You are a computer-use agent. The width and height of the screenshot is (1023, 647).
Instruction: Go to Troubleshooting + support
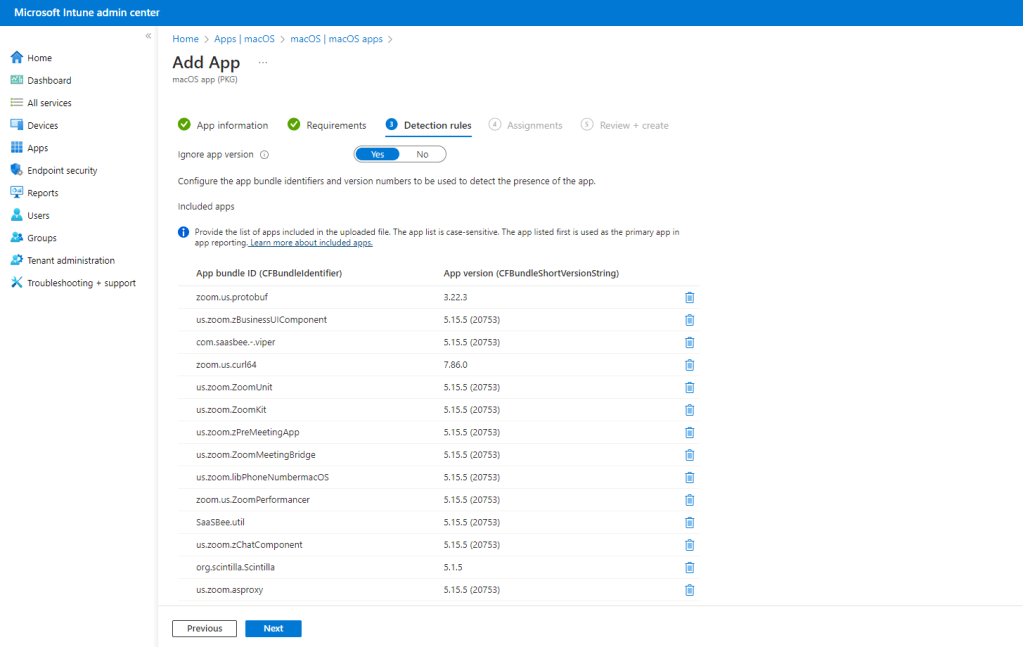(80, 283)
